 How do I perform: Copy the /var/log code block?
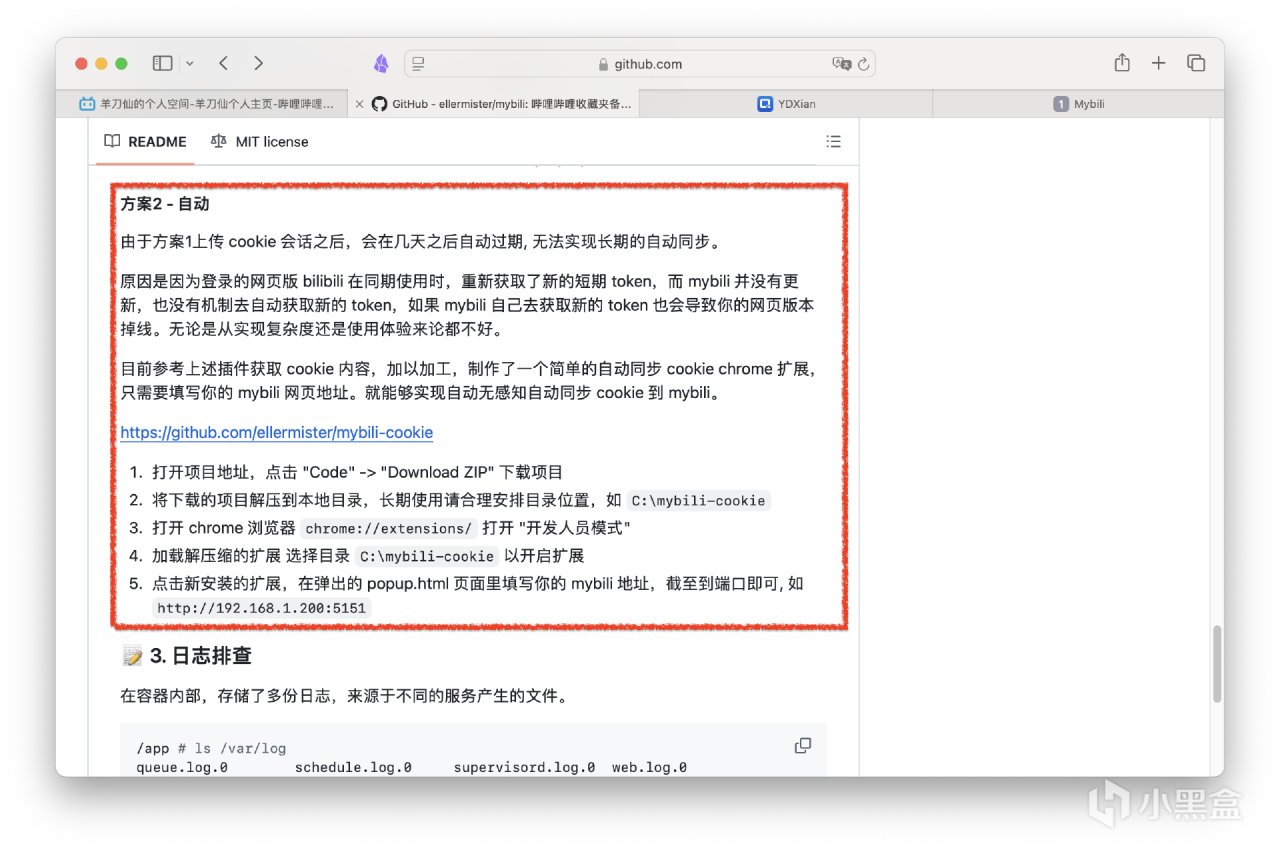803,746
